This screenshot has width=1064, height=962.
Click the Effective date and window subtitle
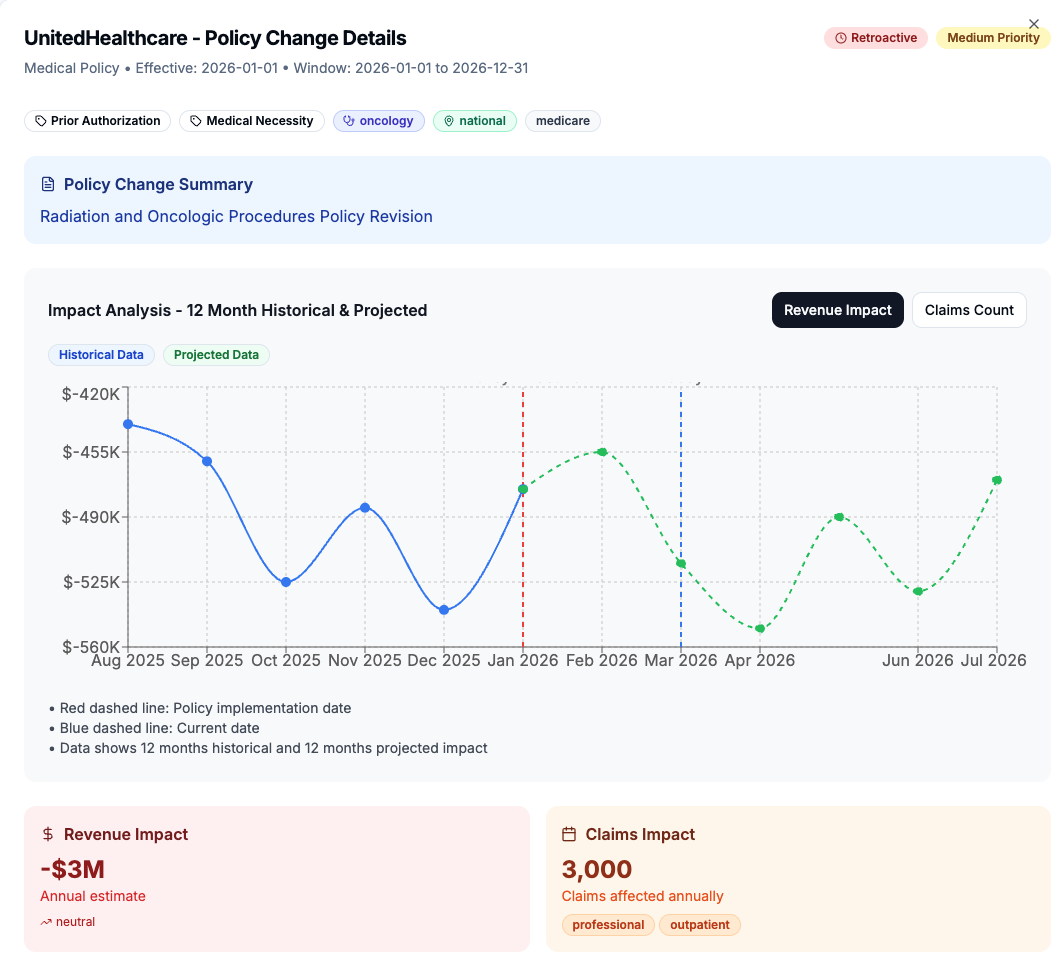coord(276,68)
